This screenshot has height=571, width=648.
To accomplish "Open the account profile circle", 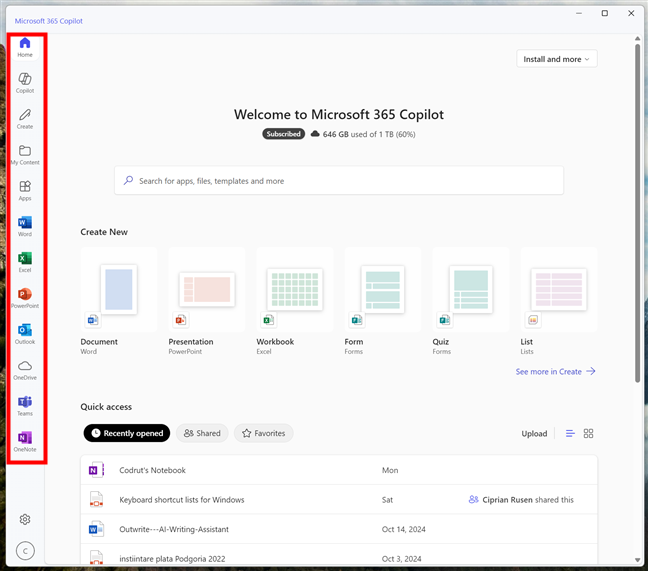I will 25,551.
